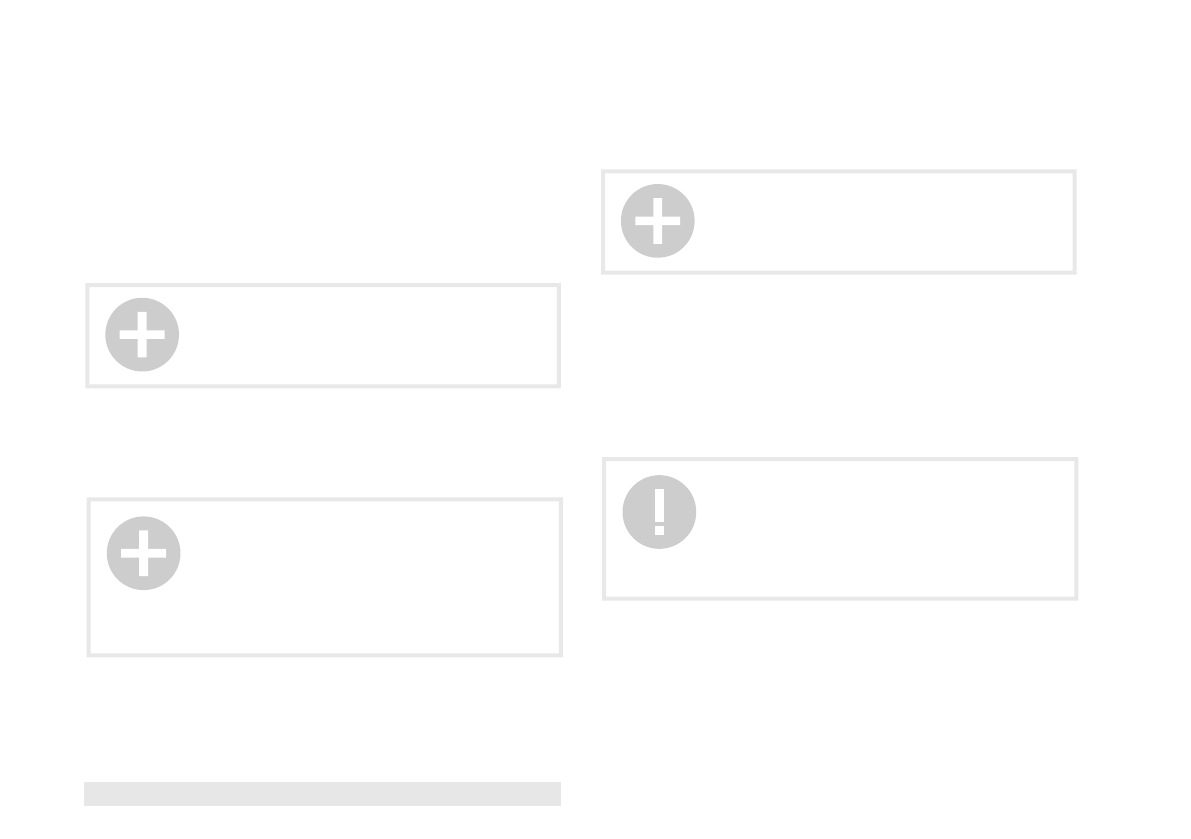Image resolution: width=1191 pixels, height=839 pixels.
Task: Click the blank area below the exclamation icon
Action: coord(659,573)
